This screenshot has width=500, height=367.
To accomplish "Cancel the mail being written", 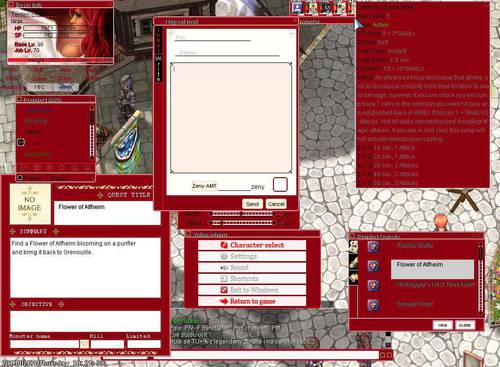I will coord(276,204).
